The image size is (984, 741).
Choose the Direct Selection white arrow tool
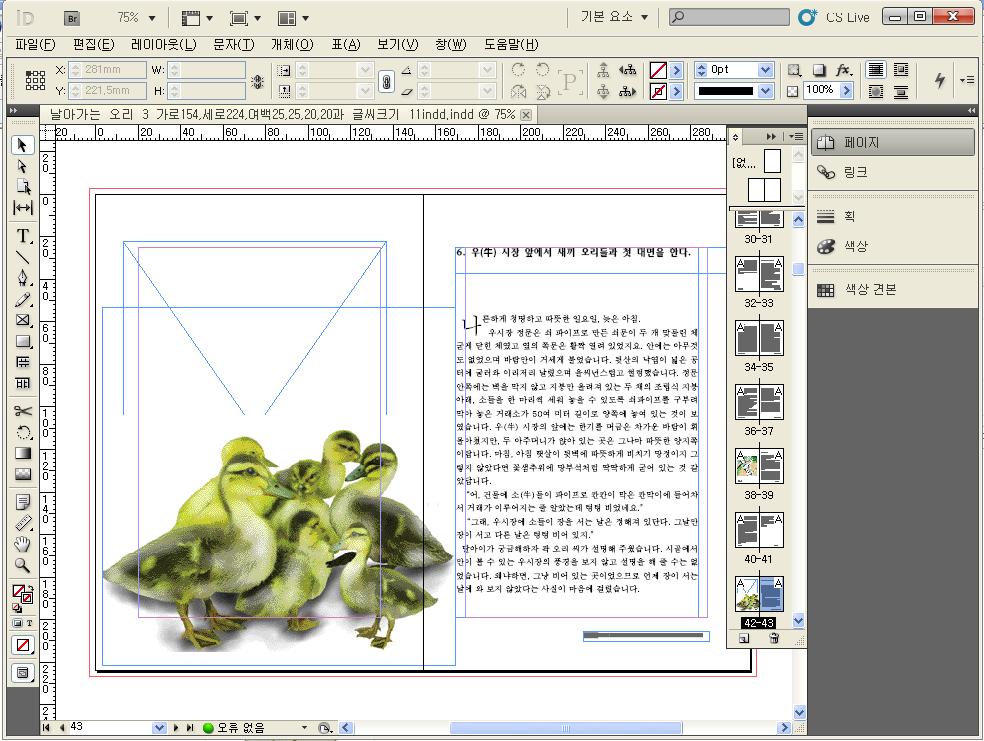click(23, 166)
